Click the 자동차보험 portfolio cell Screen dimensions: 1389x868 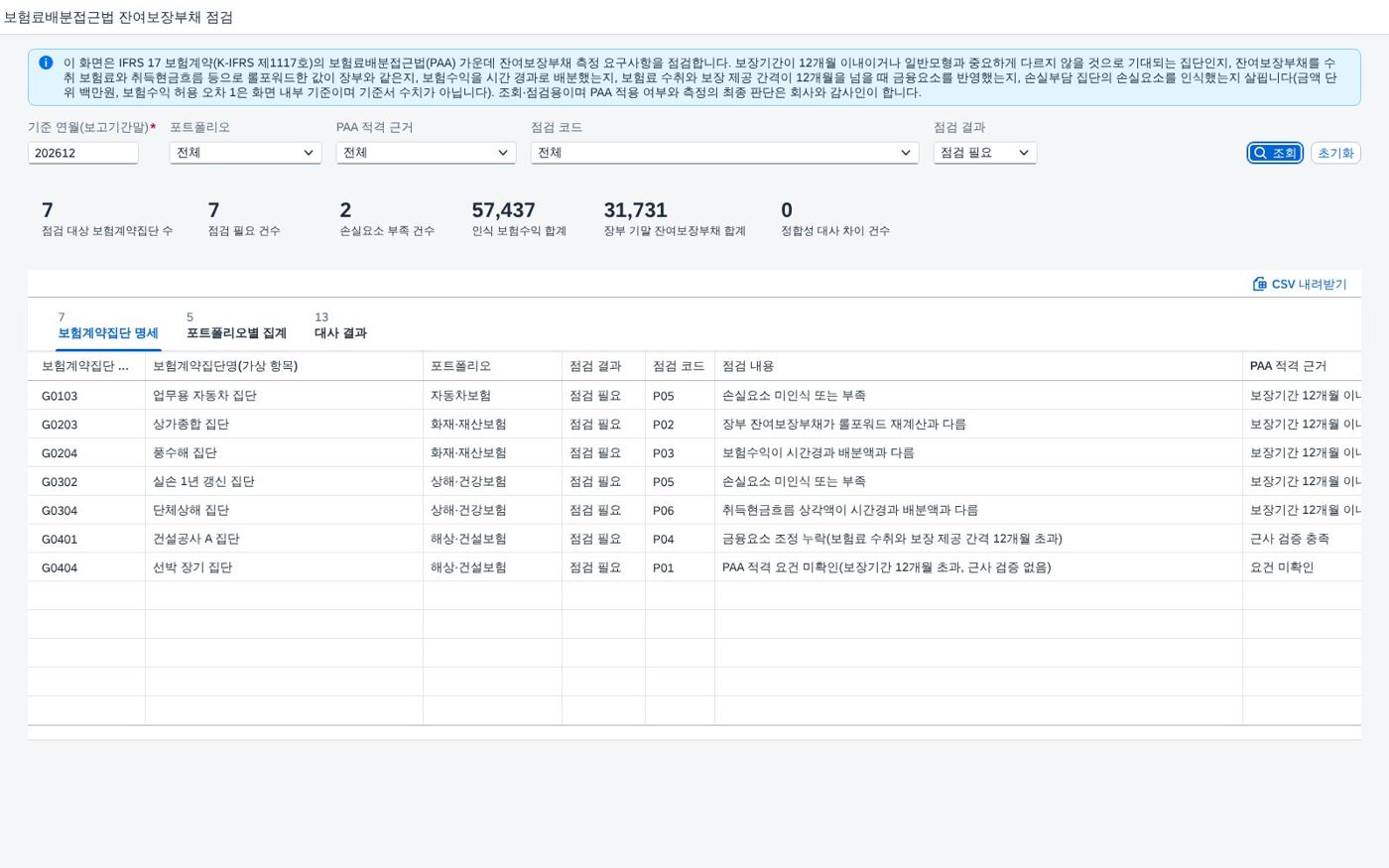point(492,396)
